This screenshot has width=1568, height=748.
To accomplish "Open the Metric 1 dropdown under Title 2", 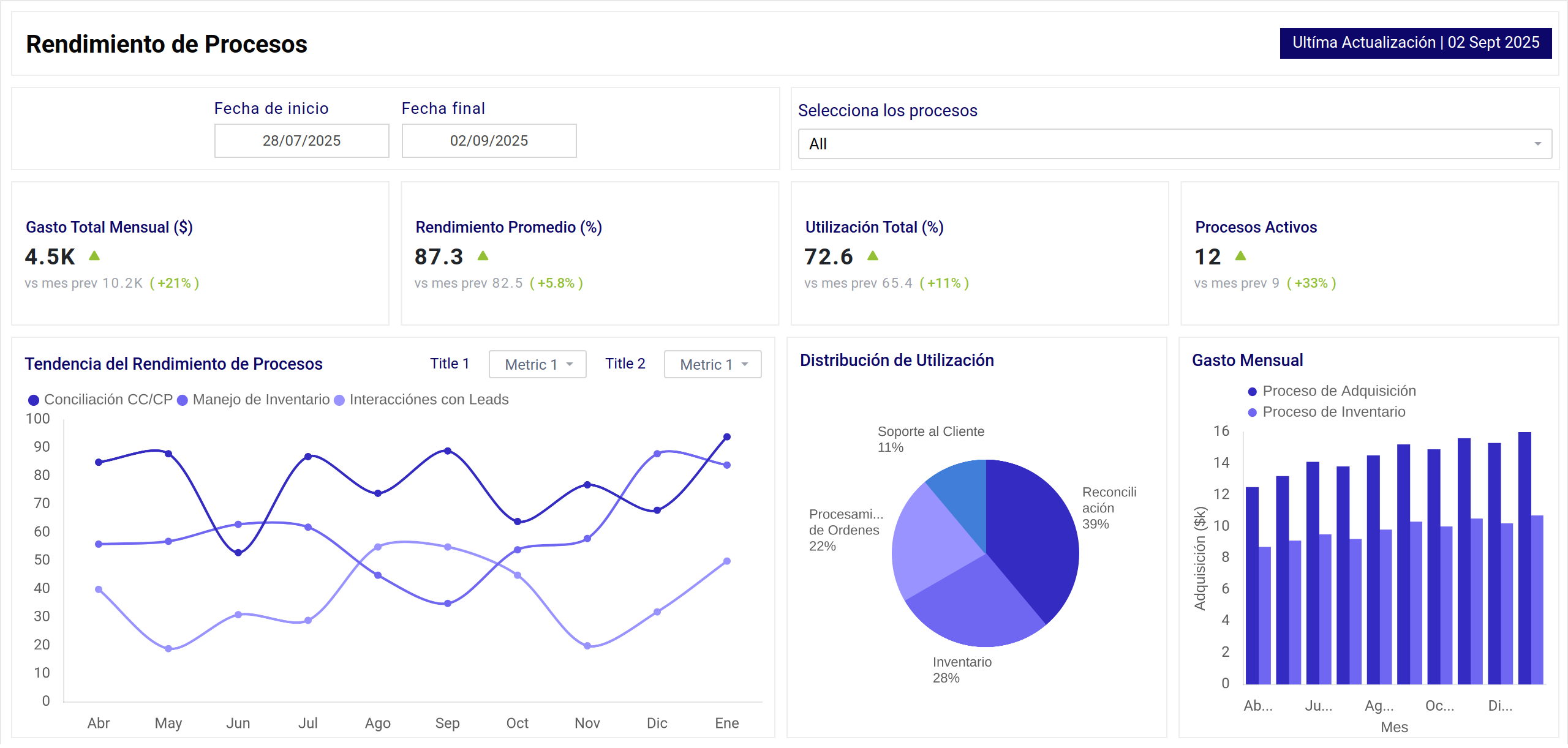I will click(712, 364).
